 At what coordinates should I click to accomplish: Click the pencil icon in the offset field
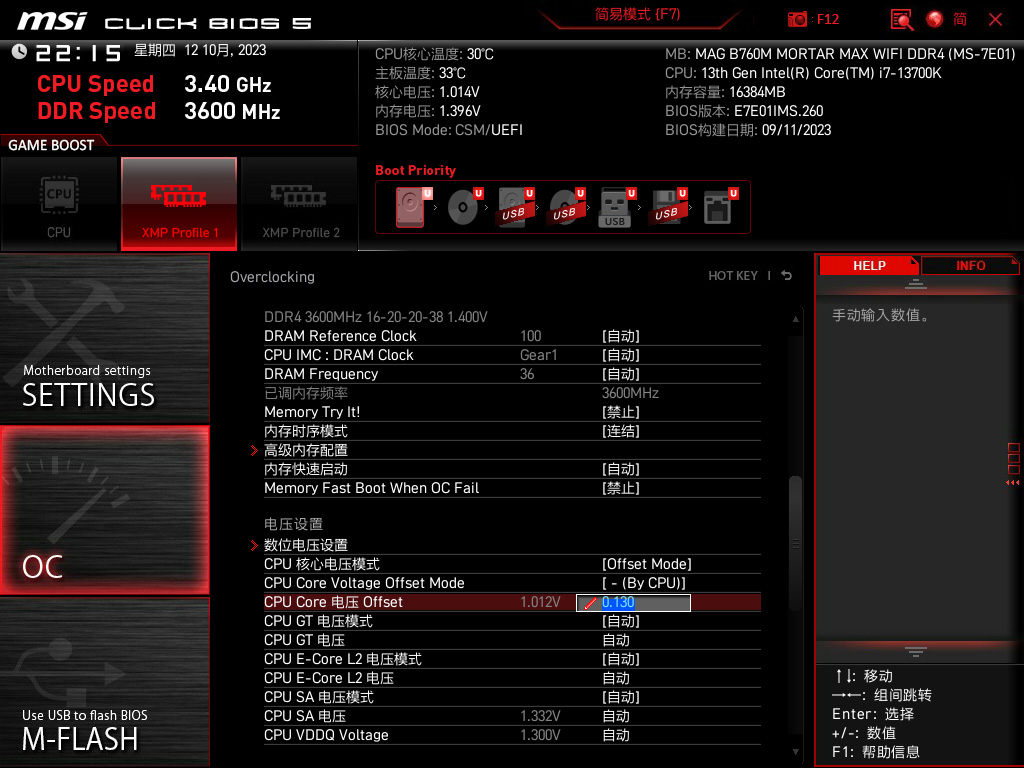pos(590,603)
